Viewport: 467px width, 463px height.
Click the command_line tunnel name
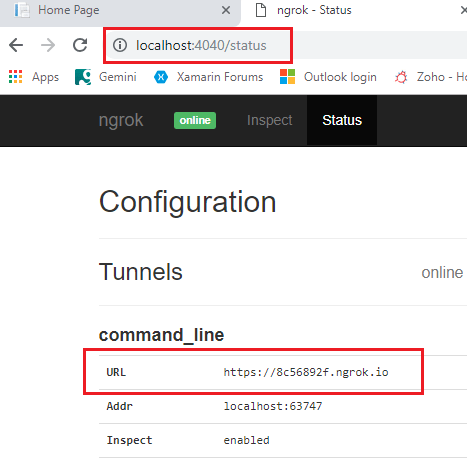tap(161, 335)
